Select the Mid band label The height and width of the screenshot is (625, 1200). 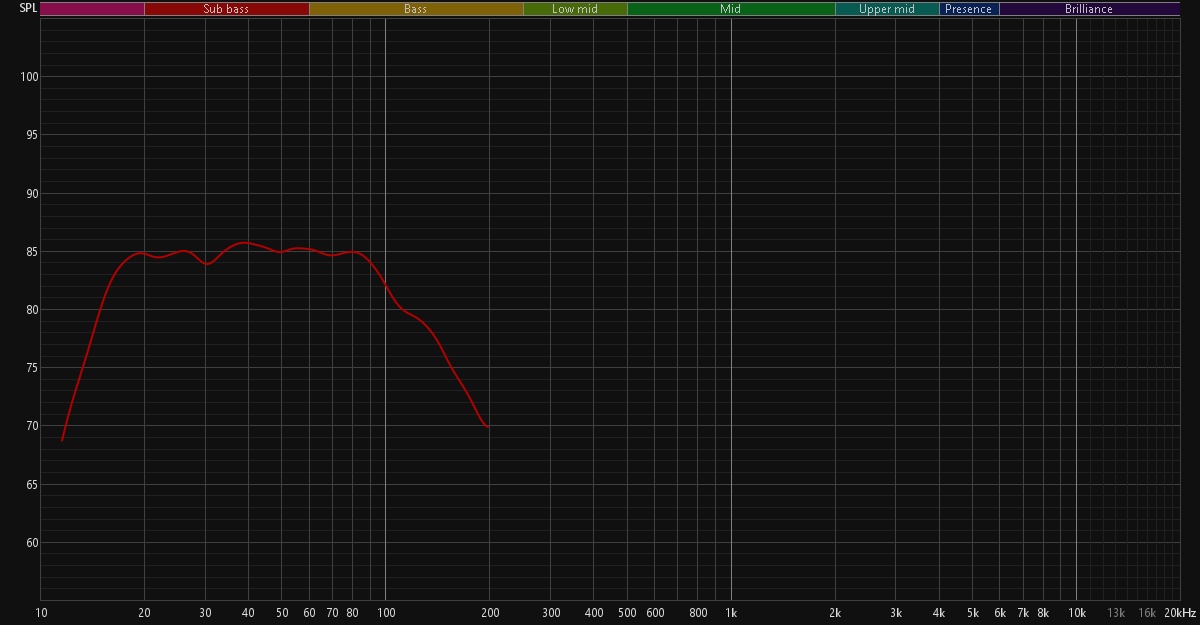(x=731, y=9)
